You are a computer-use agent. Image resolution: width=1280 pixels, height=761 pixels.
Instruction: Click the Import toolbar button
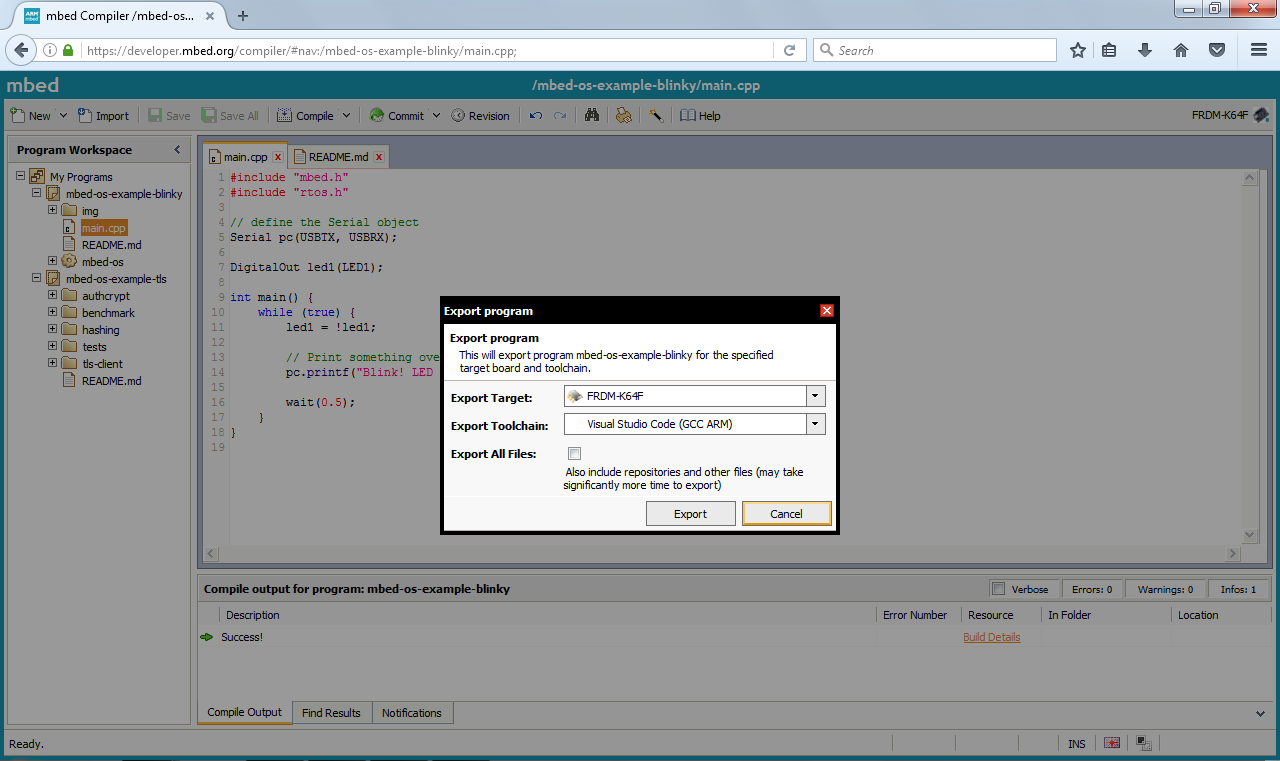104,115
